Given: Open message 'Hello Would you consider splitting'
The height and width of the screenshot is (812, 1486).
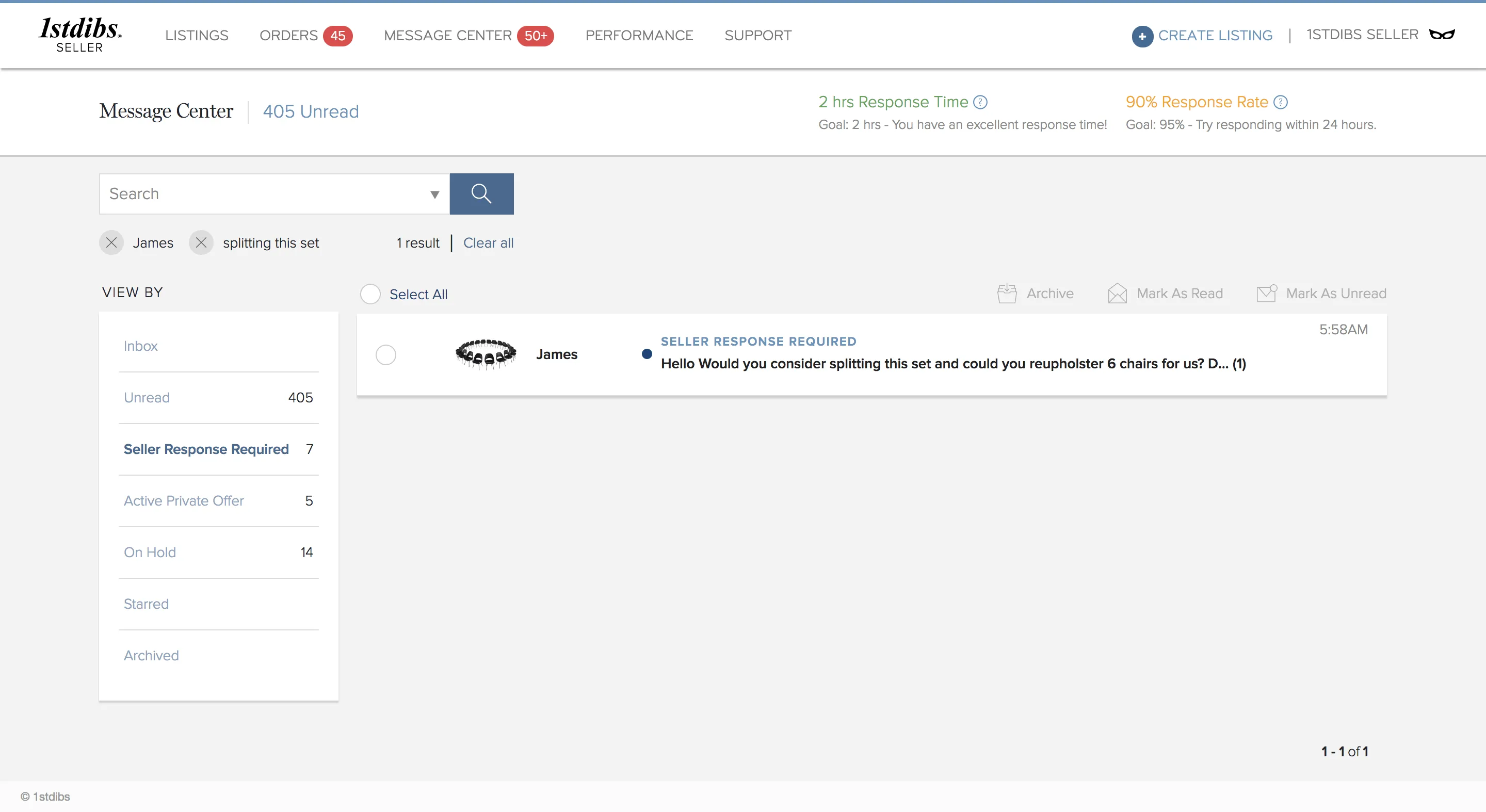Looking at the screenshot, I should (x=953, y=364).
